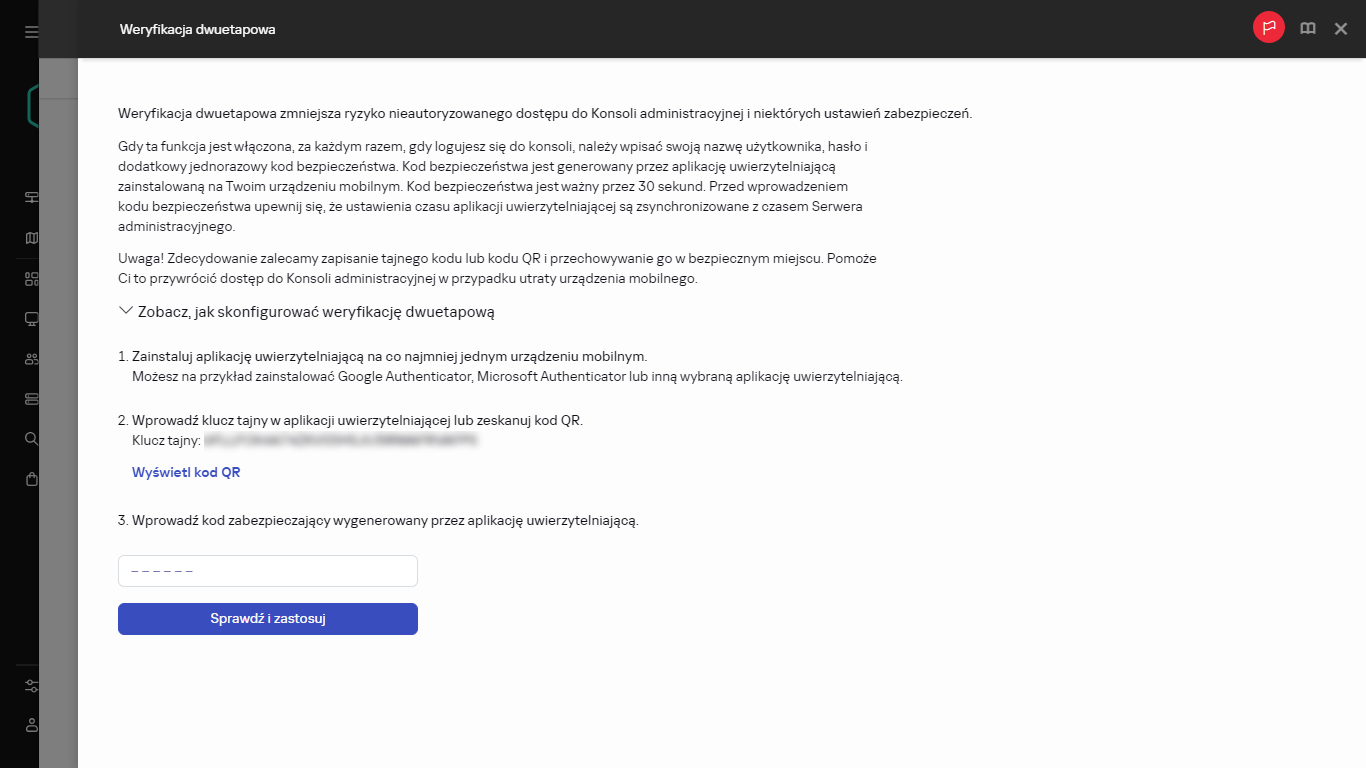The height and width of the screenshot is (768, 1366).
Task: Click the 'Wyświetl kod QR' link
Action: [x=186, y=472]
